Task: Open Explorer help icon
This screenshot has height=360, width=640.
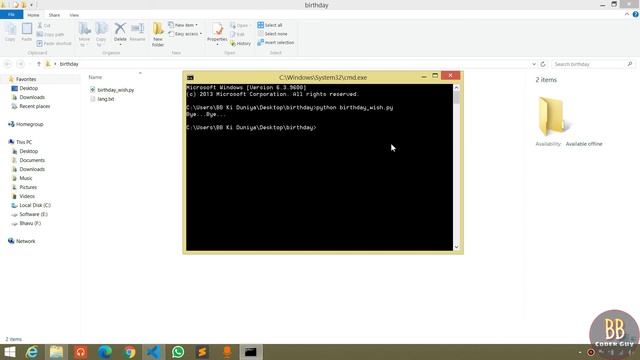Action: coord(636,14)
